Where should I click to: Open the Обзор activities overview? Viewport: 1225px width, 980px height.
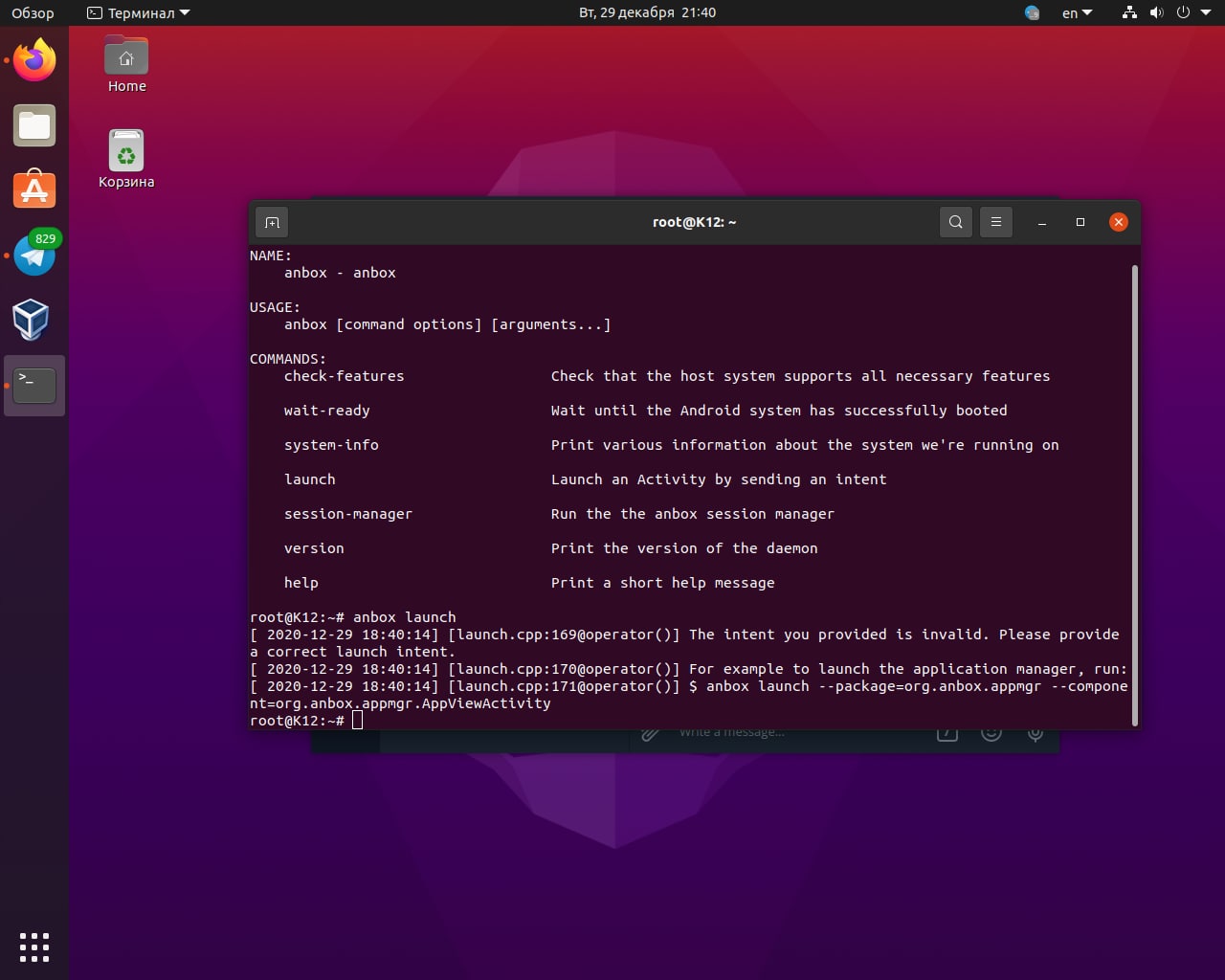[x=33, y=12]
